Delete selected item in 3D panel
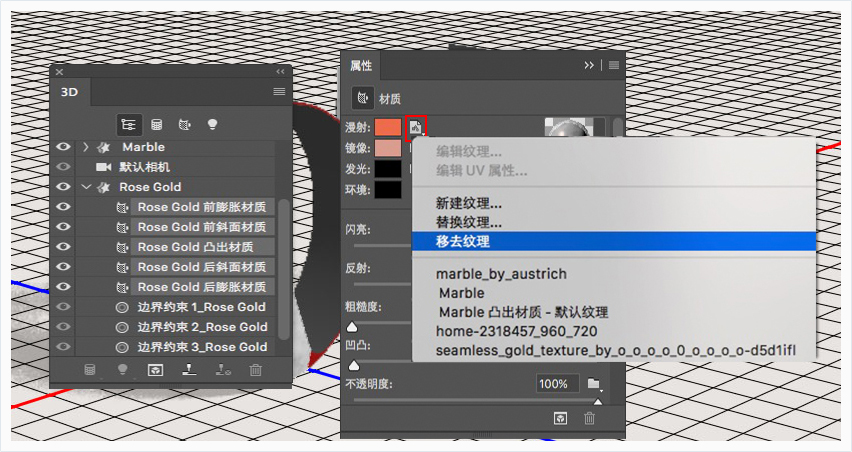The height and width of the screenshot is (452, 852). [255, 370]
